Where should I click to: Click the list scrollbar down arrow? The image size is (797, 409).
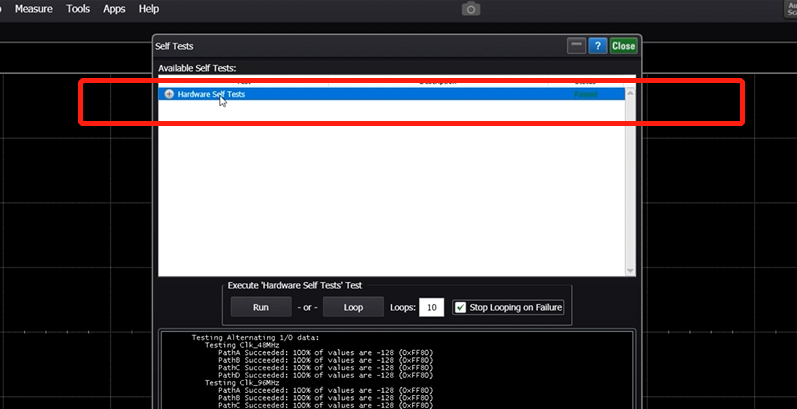coord(630,271)
